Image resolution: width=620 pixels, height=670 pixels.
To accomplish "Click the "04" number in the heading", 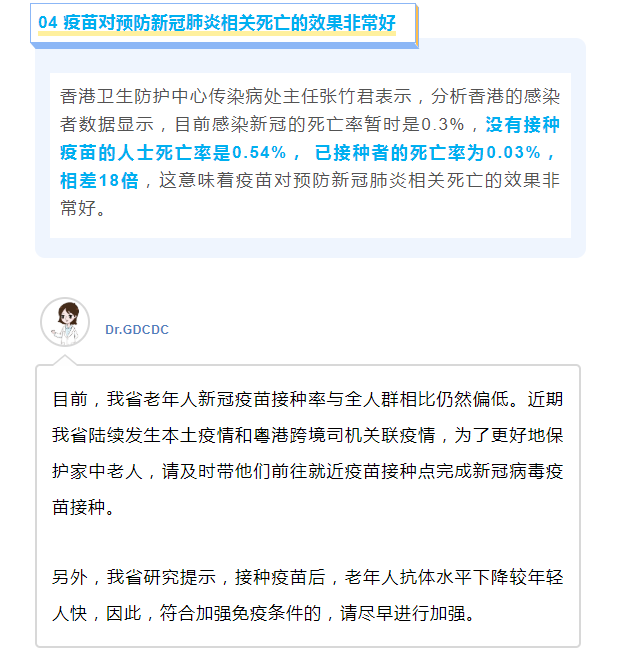I will click(47, 23).
